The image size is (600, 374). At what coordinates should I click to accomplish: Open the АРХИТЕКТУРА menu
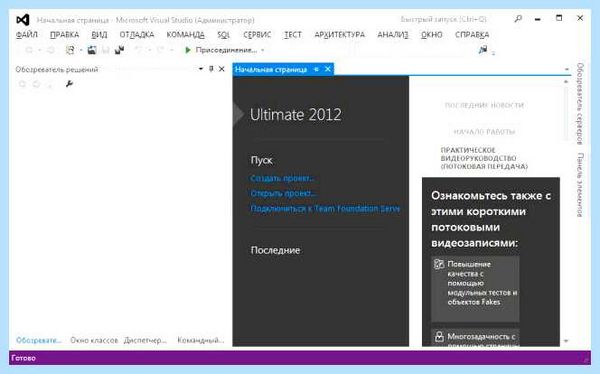click(340, 35)
